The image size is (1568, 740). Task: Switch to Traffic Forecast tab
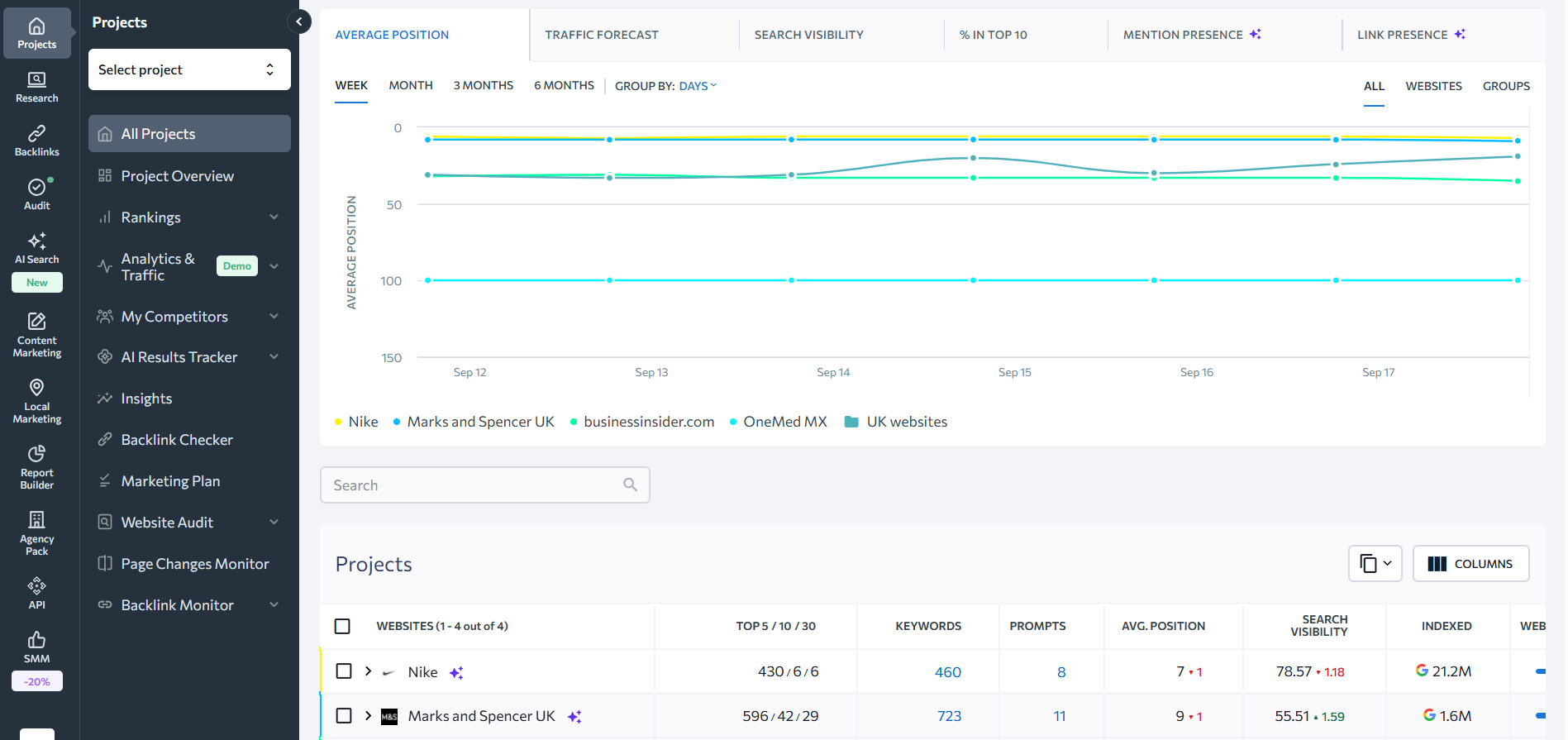coord(602,35)
